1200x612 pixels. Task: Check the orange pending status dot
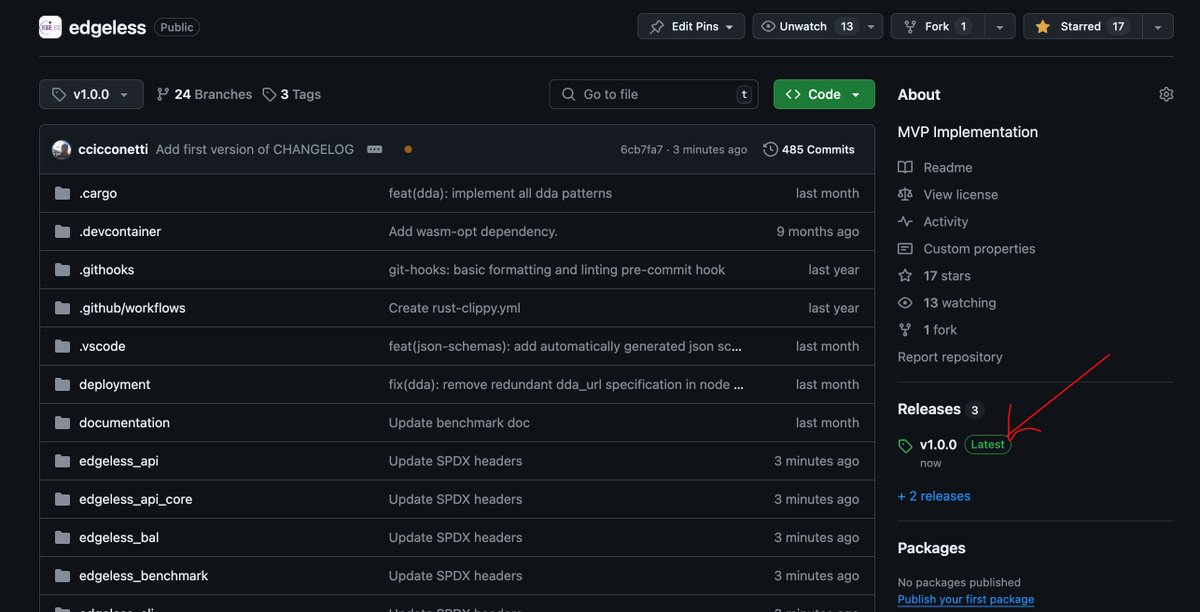[408, 149]
